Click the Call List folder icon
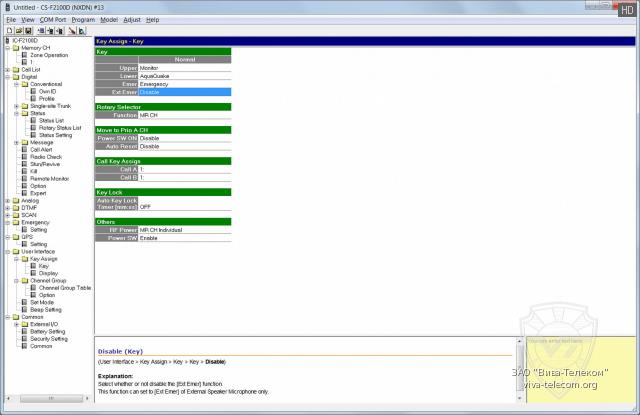 [x=16, y=70]
